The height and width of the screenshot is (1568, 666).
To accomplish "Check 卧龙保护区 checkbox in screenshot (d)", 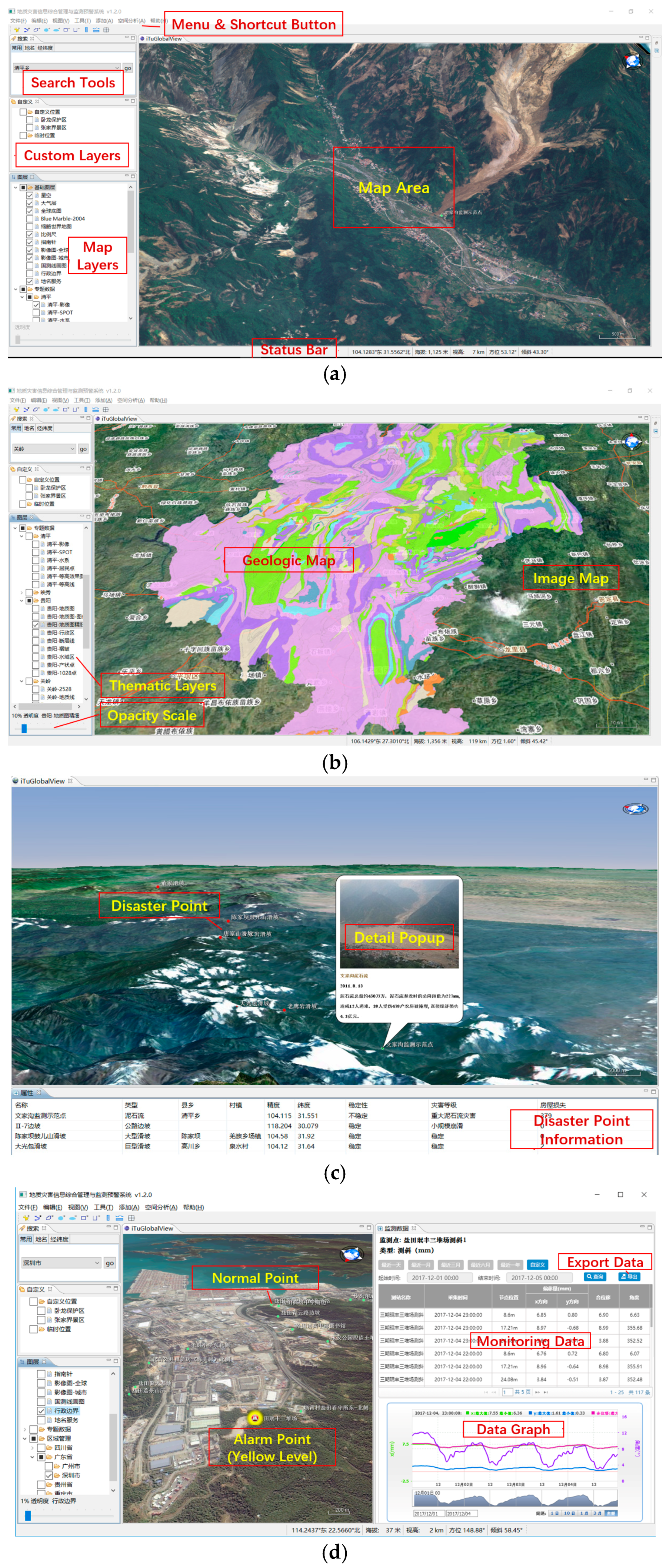I will (41, 1311).
